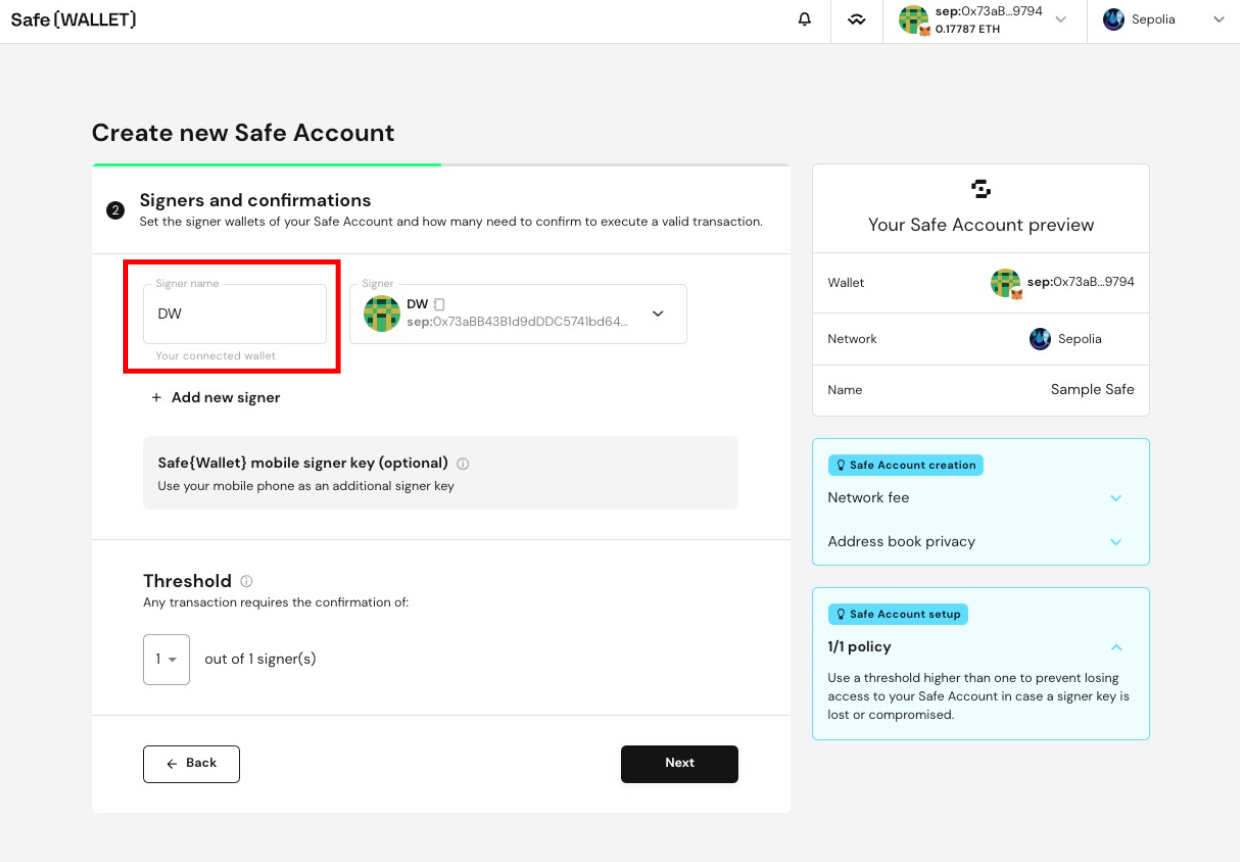Click 'Safe{Wallet} mobile signer key (optional)' text
This screenshot has height=862, width=1240.
pyautogui.click(x=303, y=463)
